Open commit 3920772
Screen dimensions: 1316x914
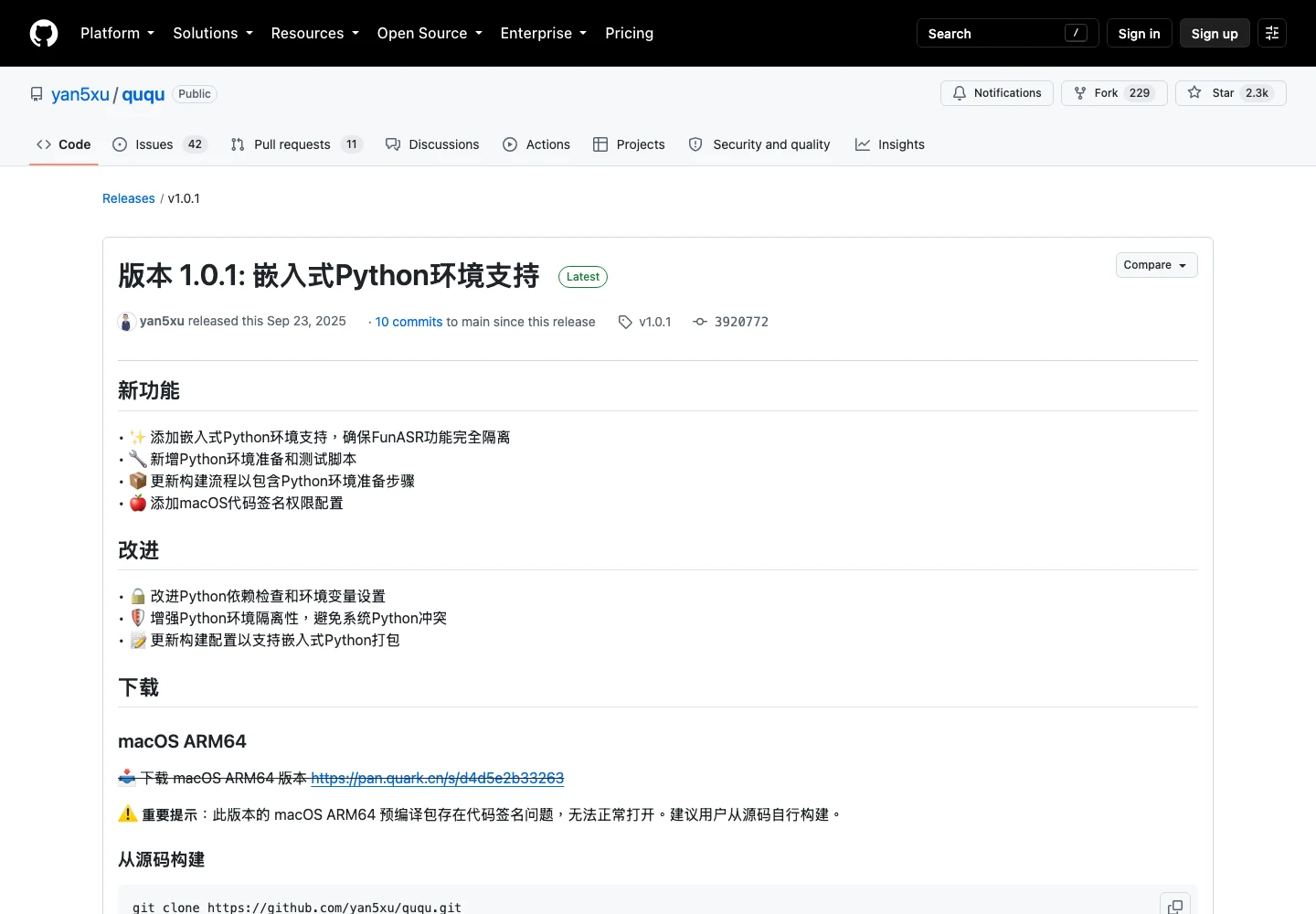[741, 322]
